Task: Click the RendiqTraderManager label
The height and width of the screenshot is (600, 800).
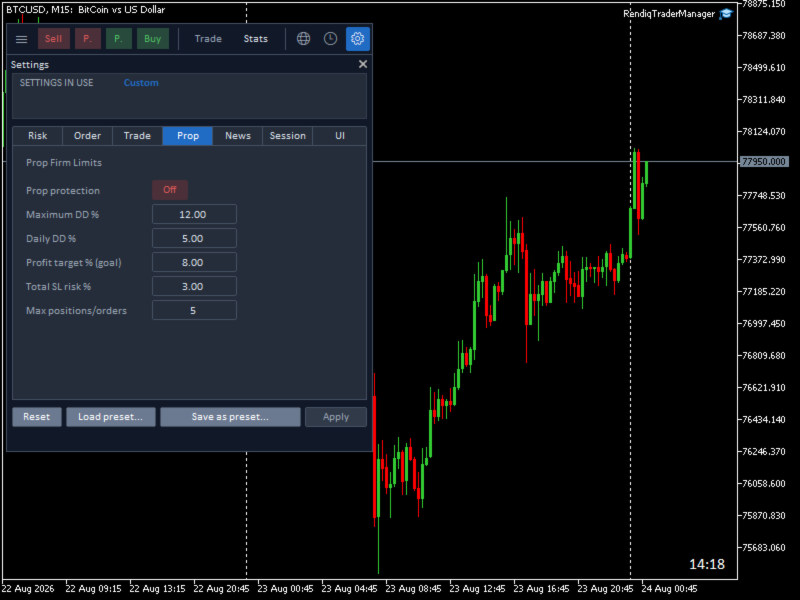Action: click(669, 14)
